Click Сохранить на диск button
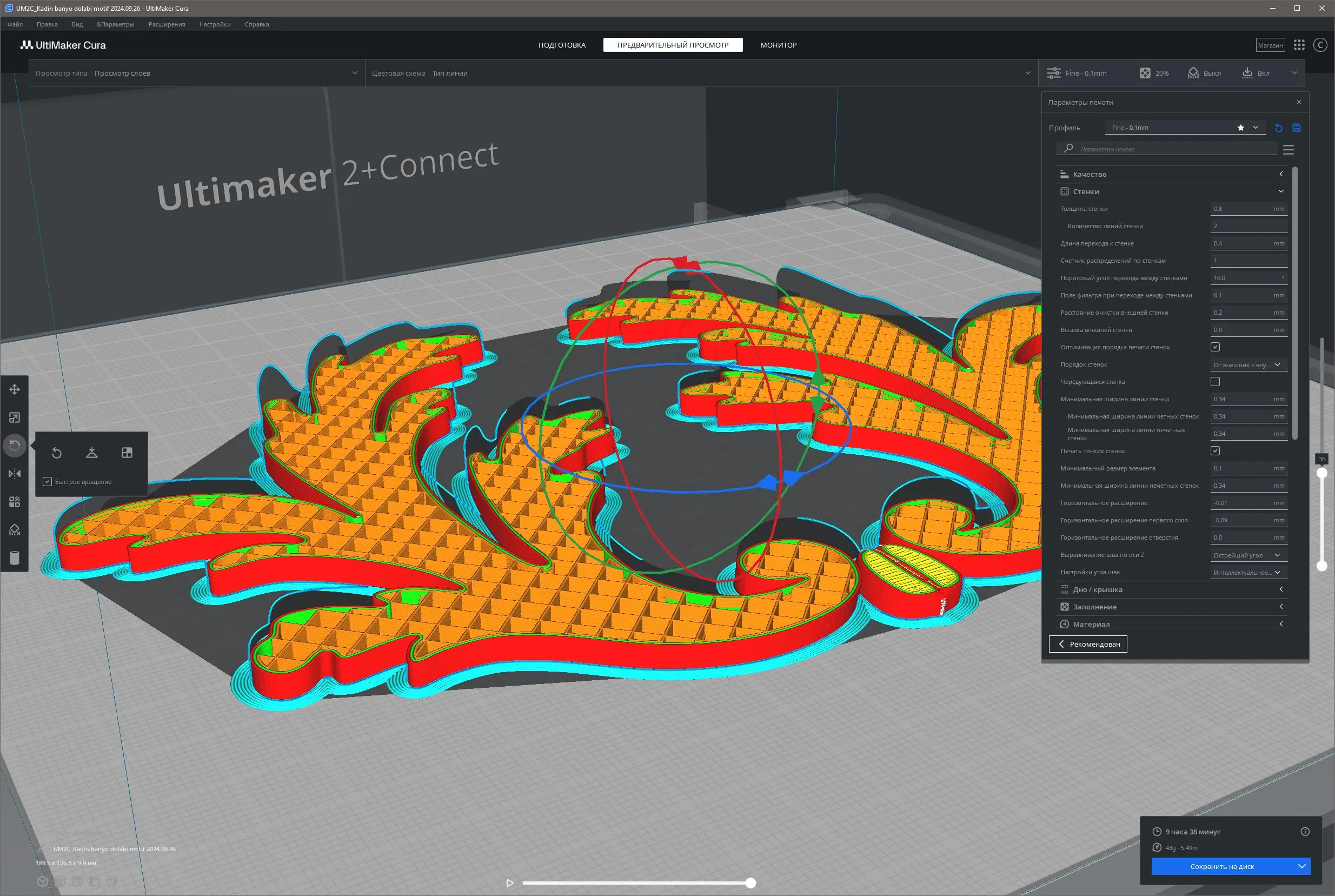Screen dimensions: 1335x896 click(1221, 866)
